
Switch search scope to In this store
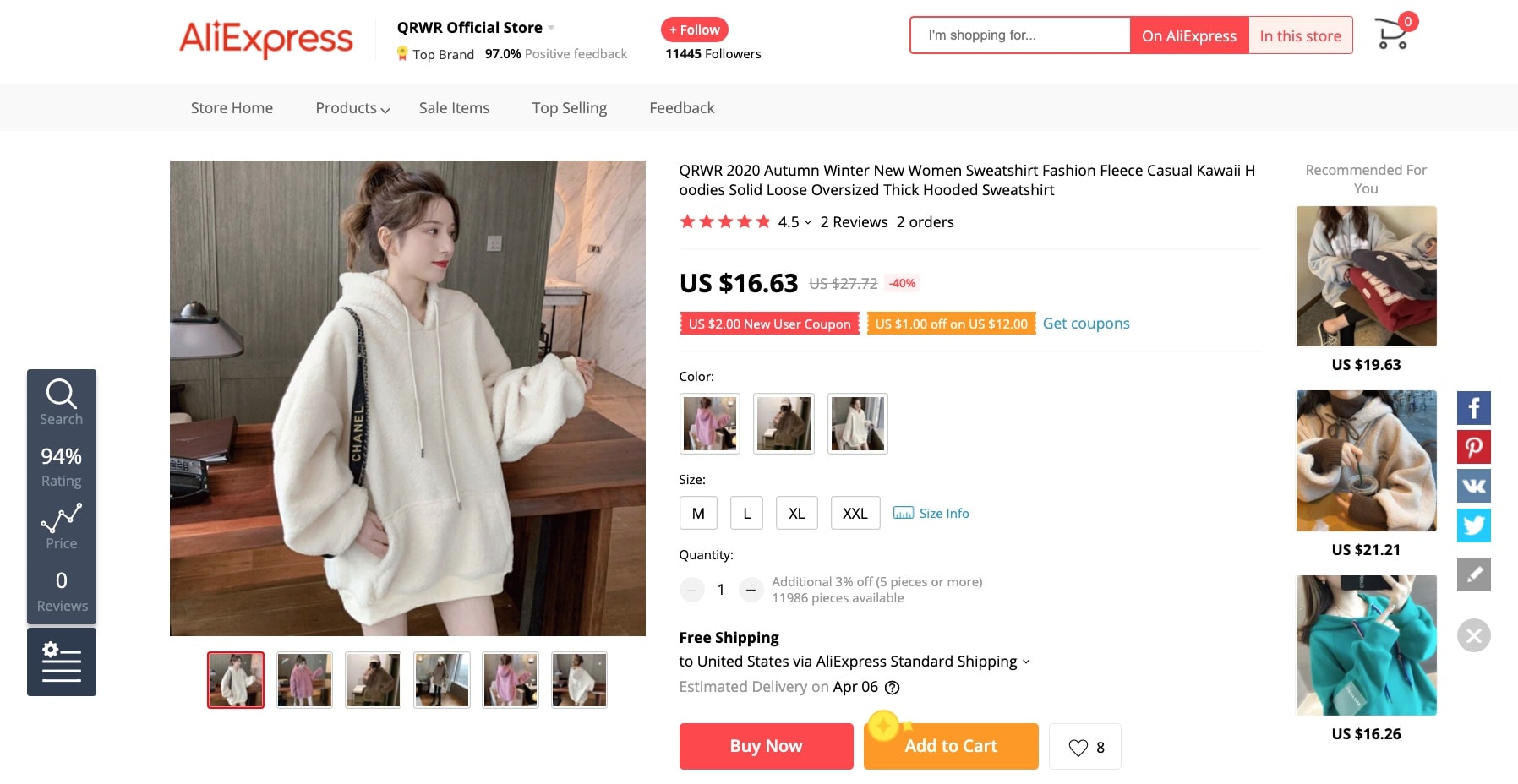[x=1300, y=35]
